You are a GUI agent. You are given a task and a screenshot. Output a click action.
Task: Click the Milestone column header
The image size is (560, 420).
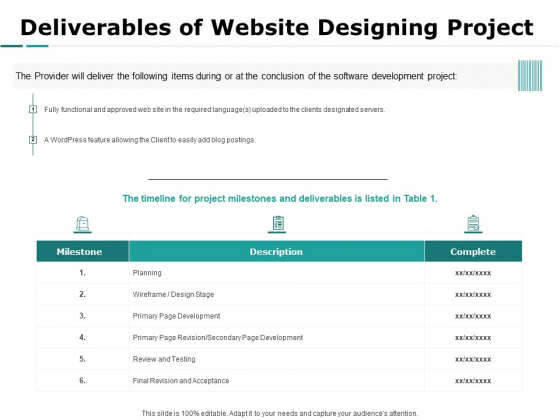pyautogui.click(x=83, y=251)
